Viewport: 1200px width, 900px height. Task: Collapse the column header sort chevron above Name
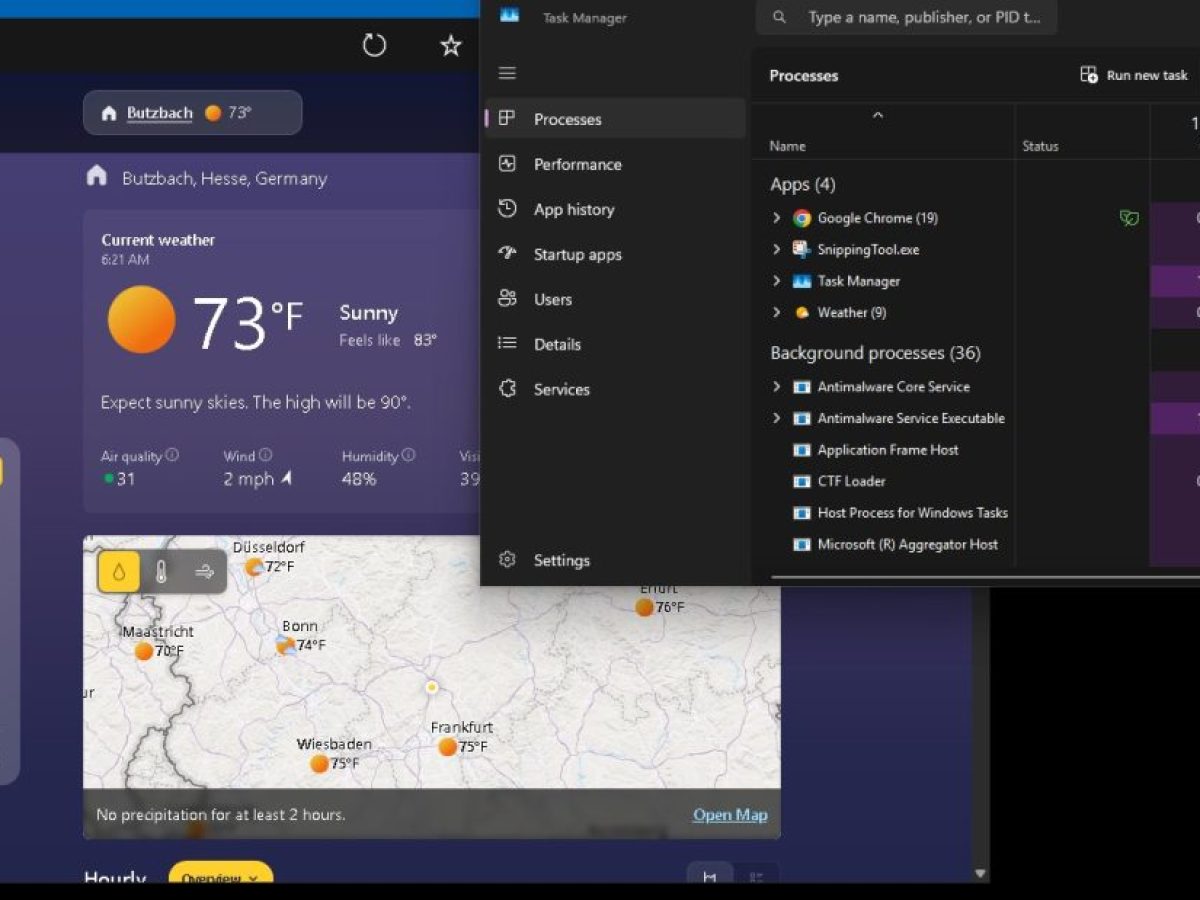tap(878, 116)
